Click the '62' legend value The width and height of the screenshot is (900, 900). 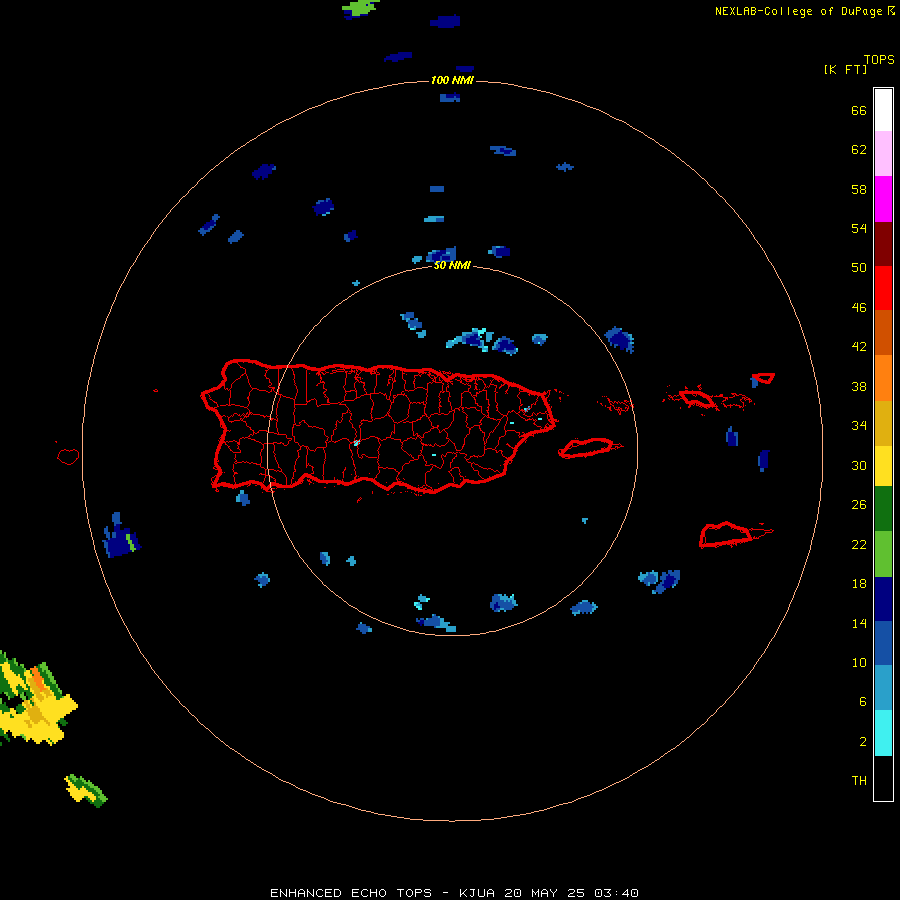(859, 150)
